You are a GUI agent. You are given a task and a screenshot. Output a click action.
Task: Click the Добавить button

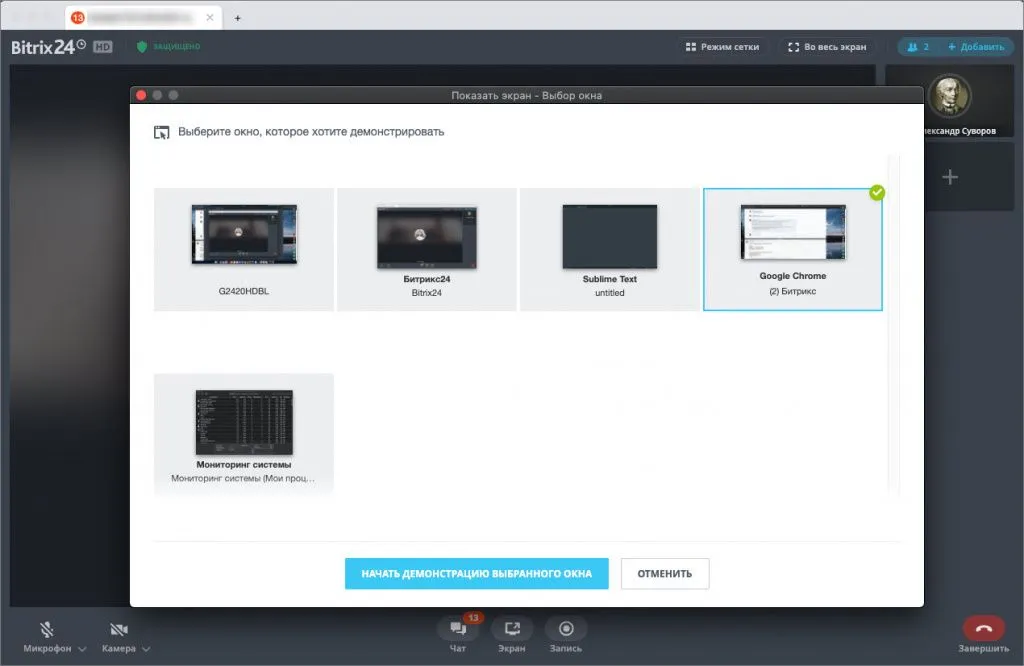click(x=975, y=47)
